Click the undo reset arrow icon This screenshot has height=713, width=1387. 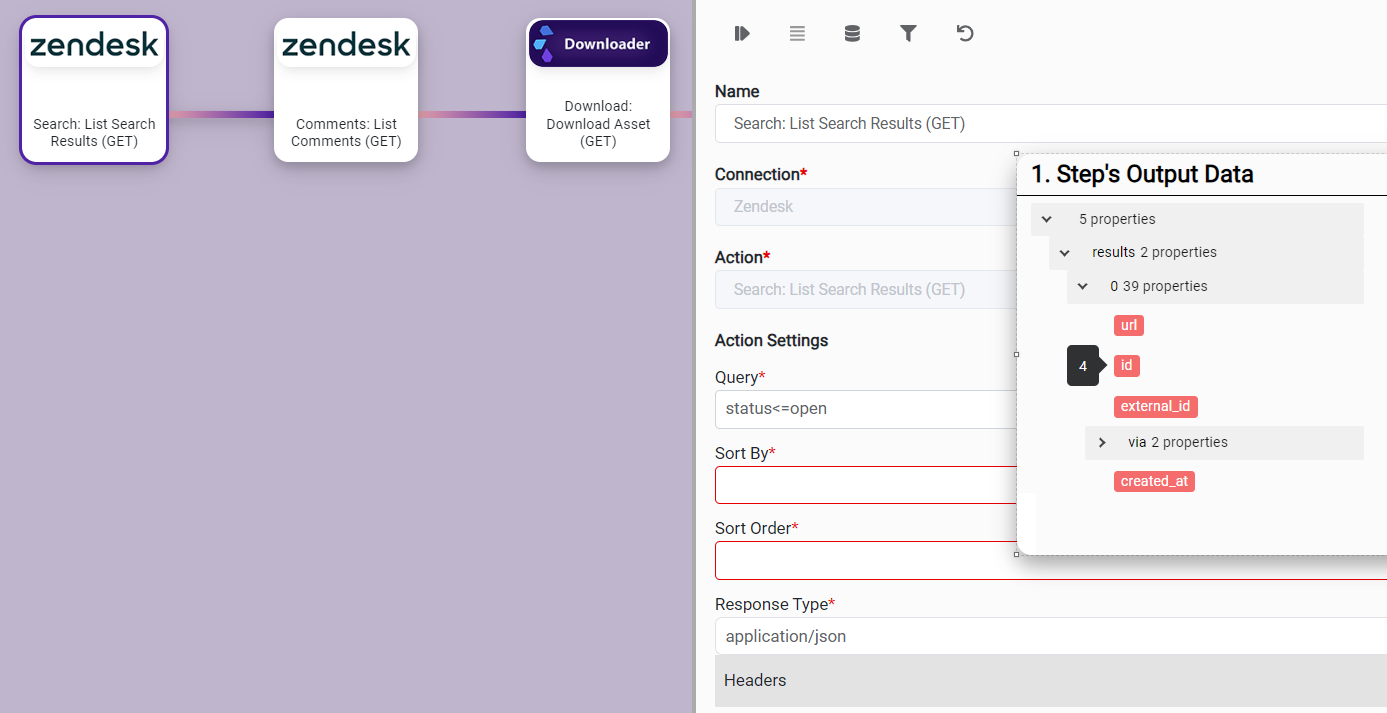pyautogui.click(x=964, y=34)
